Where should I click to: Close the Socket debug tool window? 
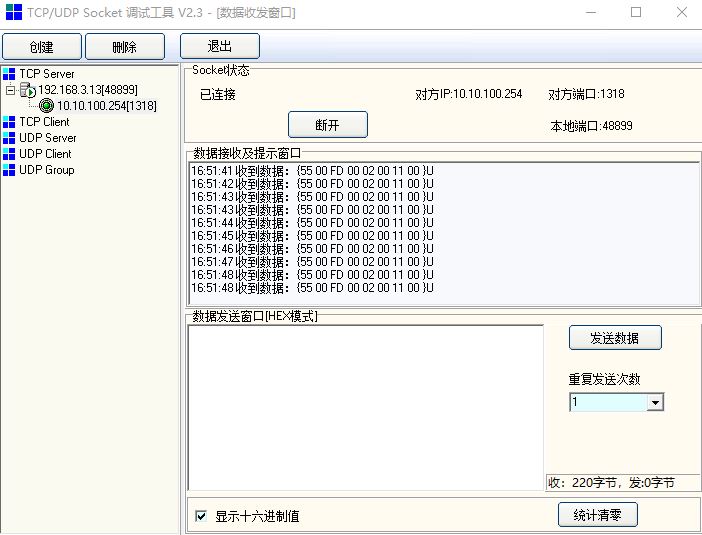tap(681, 13)
